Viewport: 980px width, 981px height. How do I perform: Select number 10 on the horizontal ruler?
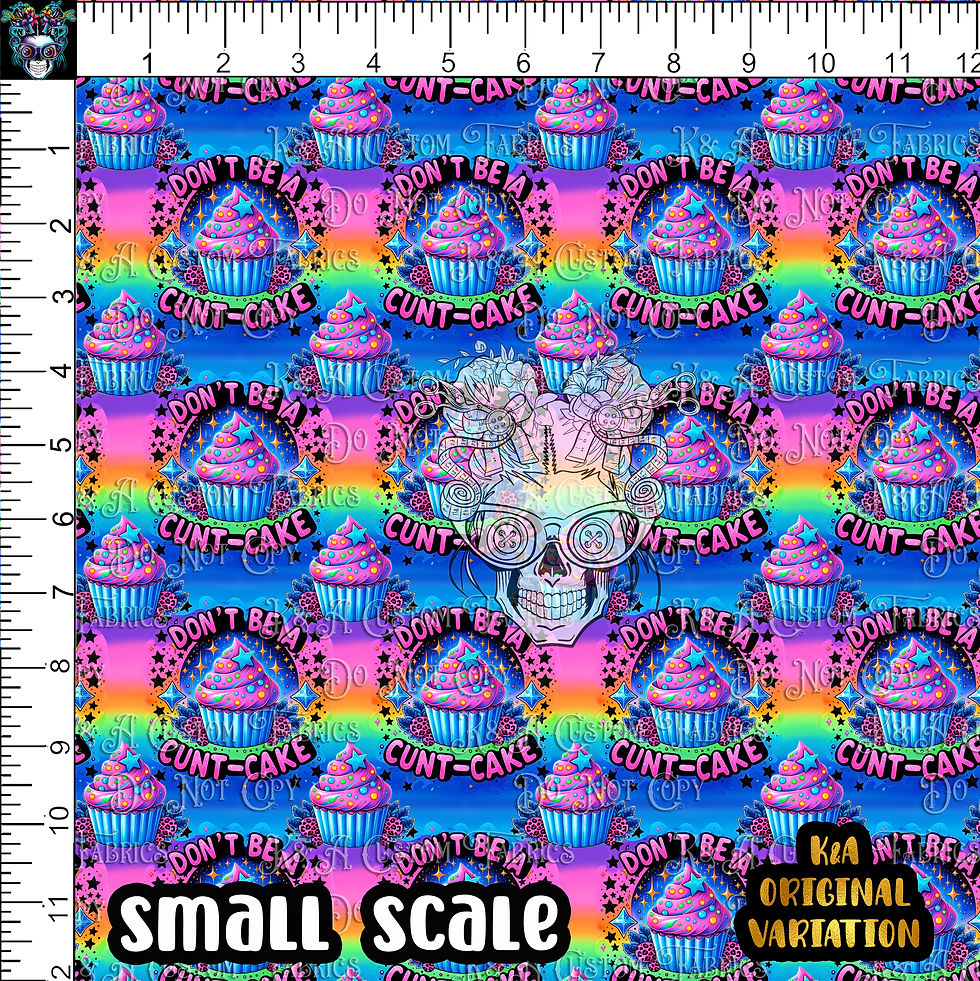coord(820,63)
